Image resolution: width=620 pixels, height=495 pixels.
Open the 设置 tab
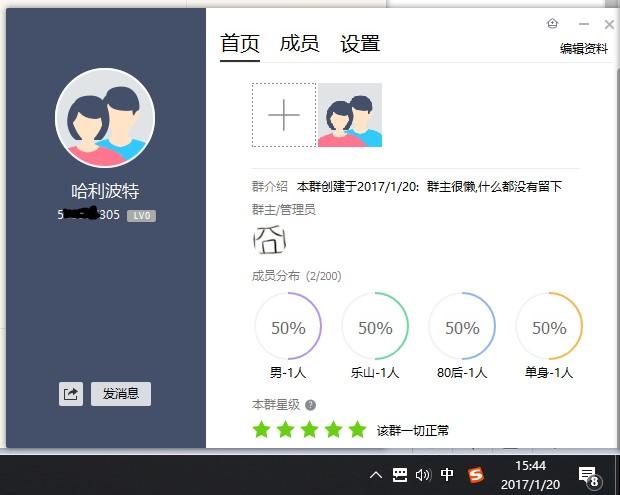point(360,43)
